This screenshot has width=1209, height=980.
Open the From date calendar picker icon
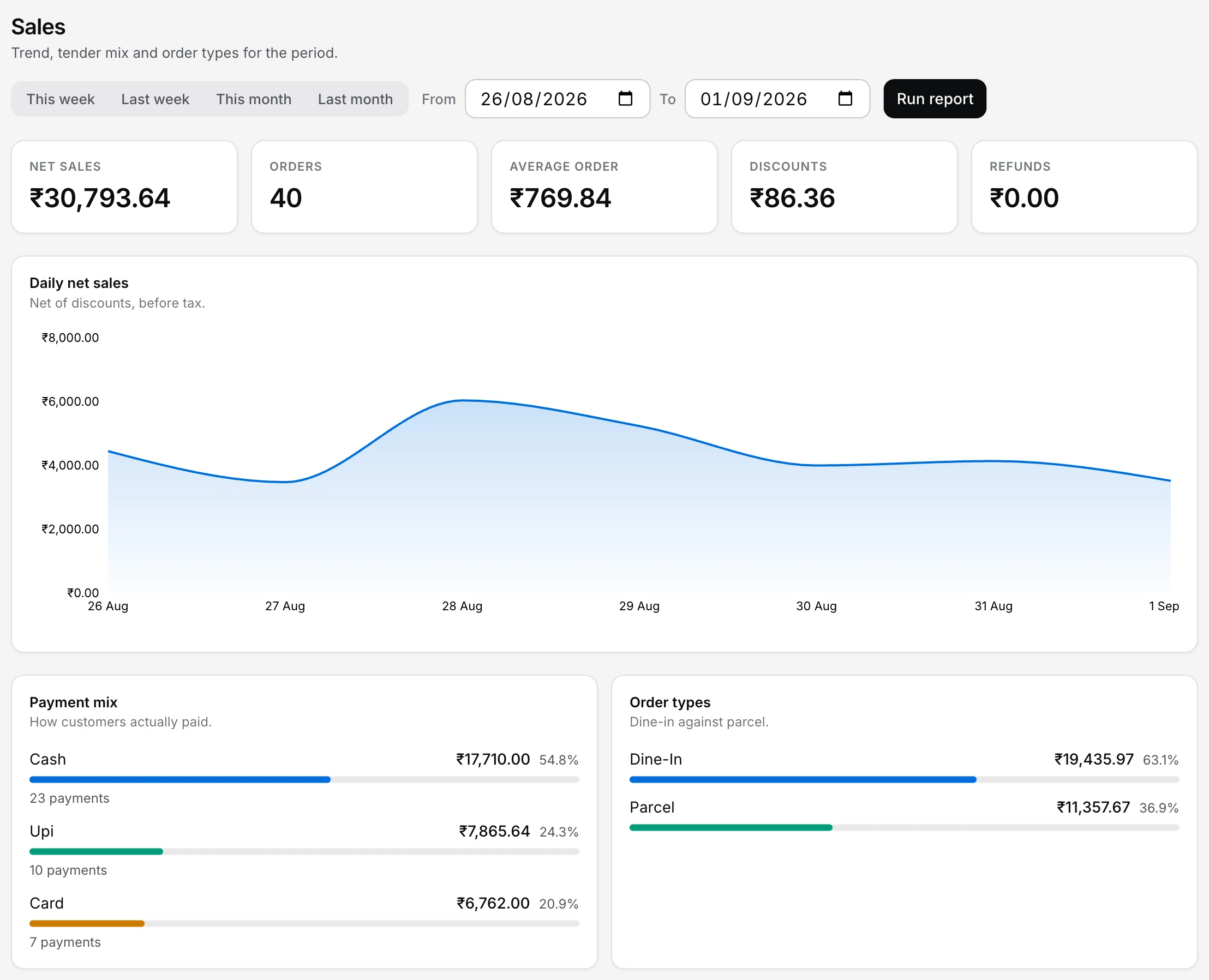[625, 99]
